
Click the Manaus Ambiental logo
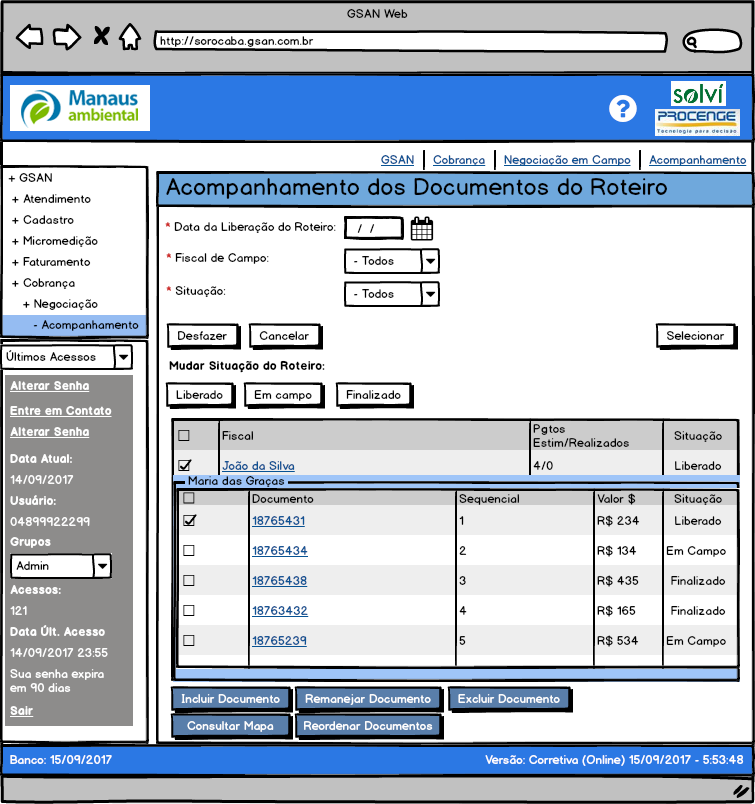[x=80, y=108]
